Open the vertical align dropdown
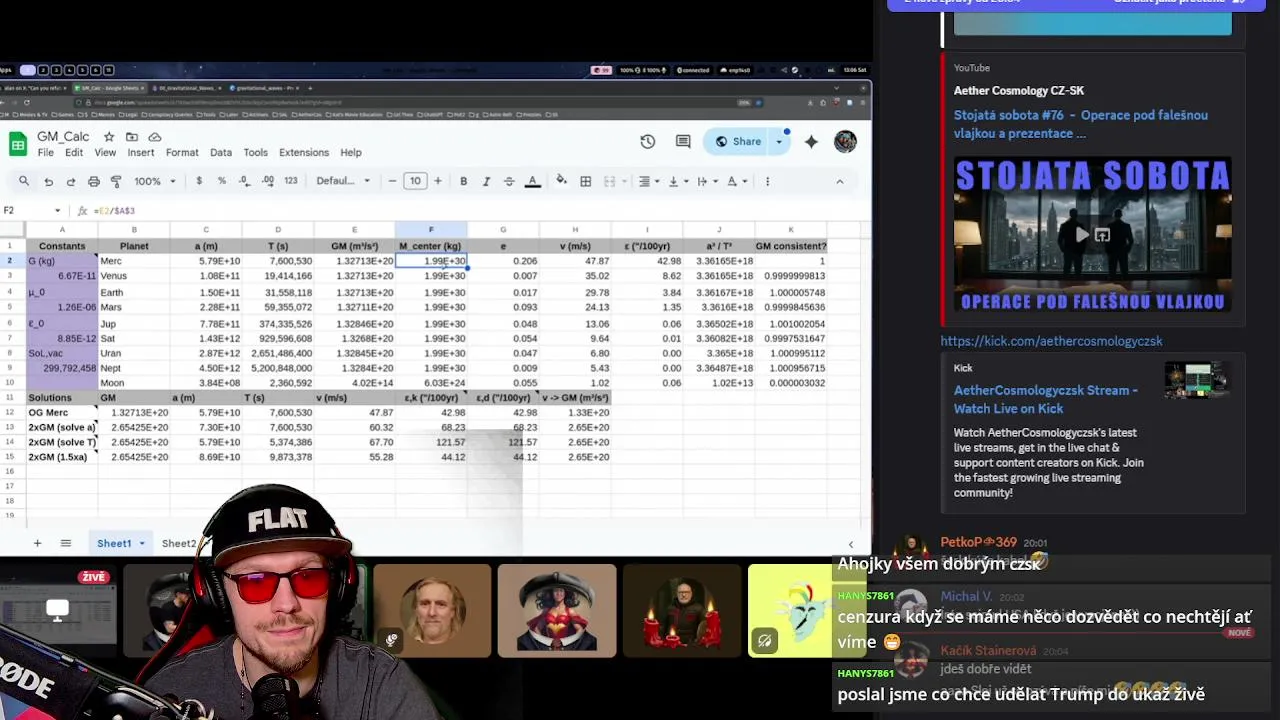Viewport: 1280px width, 720px height. click(677, 181)
